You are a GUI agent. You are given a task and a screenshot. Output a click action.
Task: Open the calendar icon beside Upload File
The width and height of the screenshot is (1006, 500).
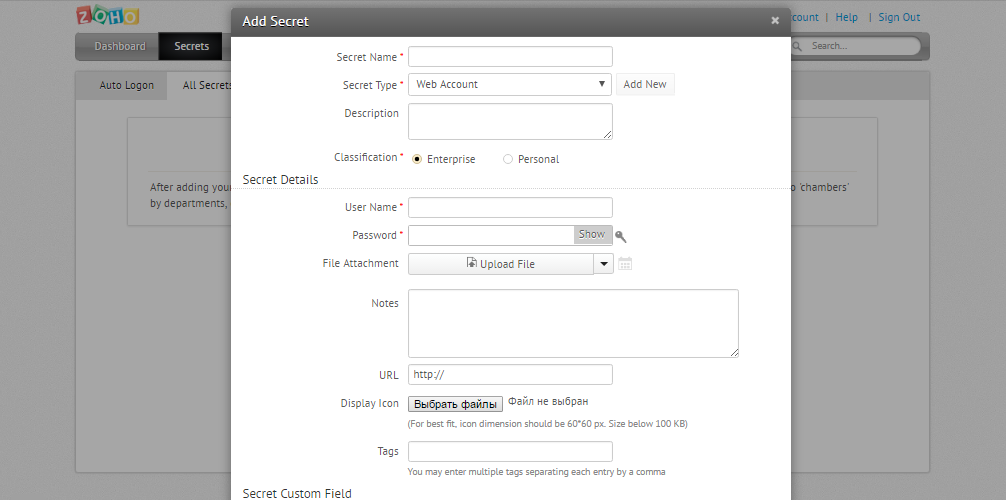pyautogui.click(x=625, y=264)
